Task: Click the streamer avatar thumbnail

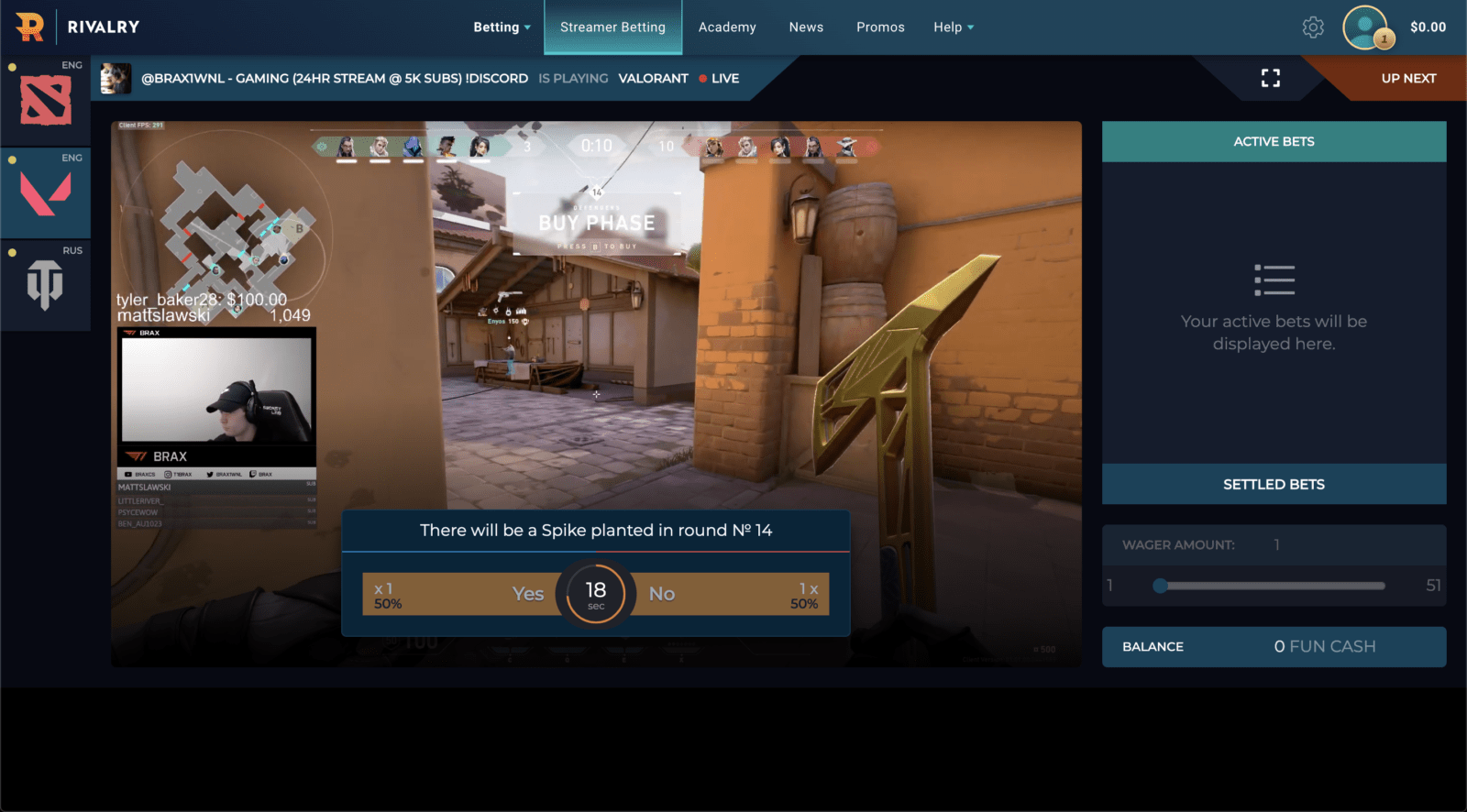Action: click(116, 79)
